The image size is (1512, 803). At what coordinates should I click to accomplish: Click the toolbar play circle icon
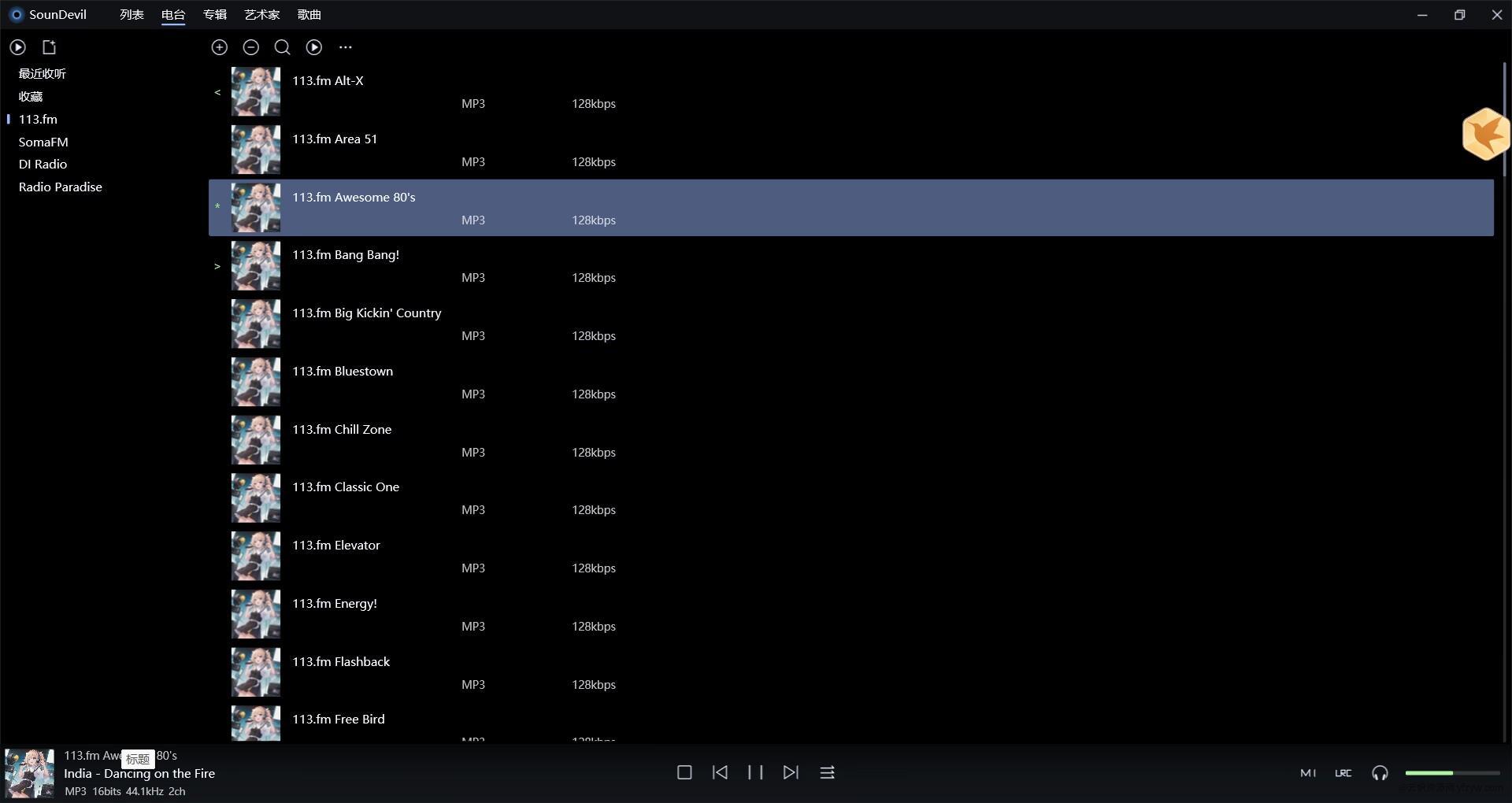tap(314, 47)
